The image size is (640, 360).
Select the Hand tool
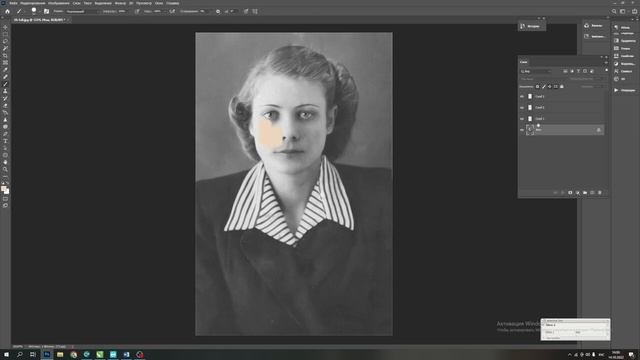(5, 162)
